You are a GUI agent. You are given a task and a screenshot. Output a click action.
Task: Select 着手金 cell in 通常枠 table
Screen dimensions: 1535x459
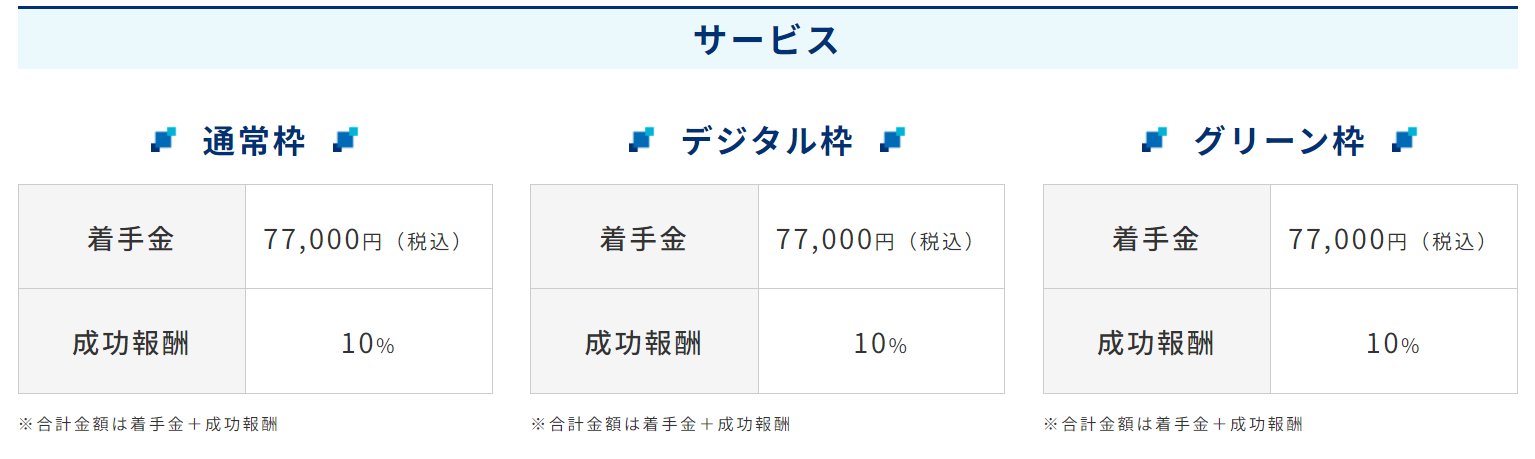coord(132,237)
